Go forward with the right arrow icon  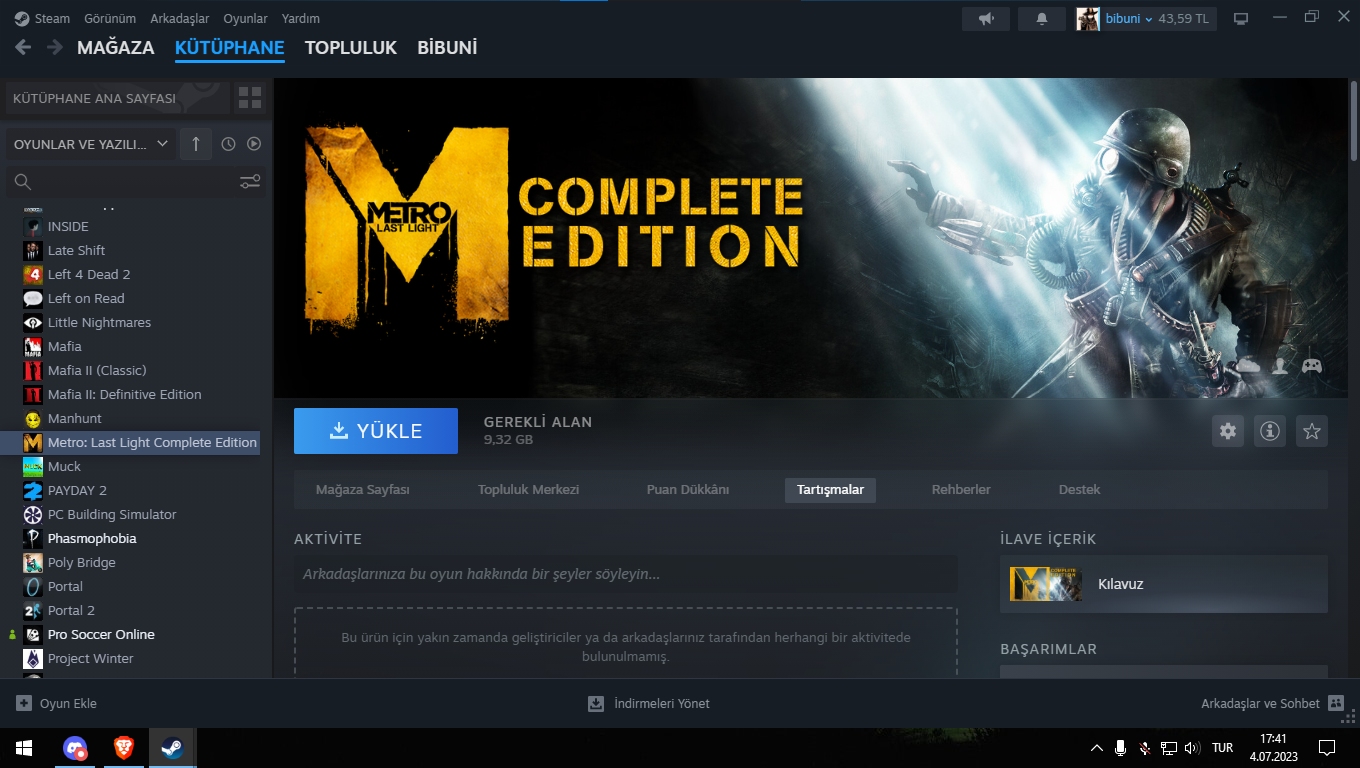point(55,47)
